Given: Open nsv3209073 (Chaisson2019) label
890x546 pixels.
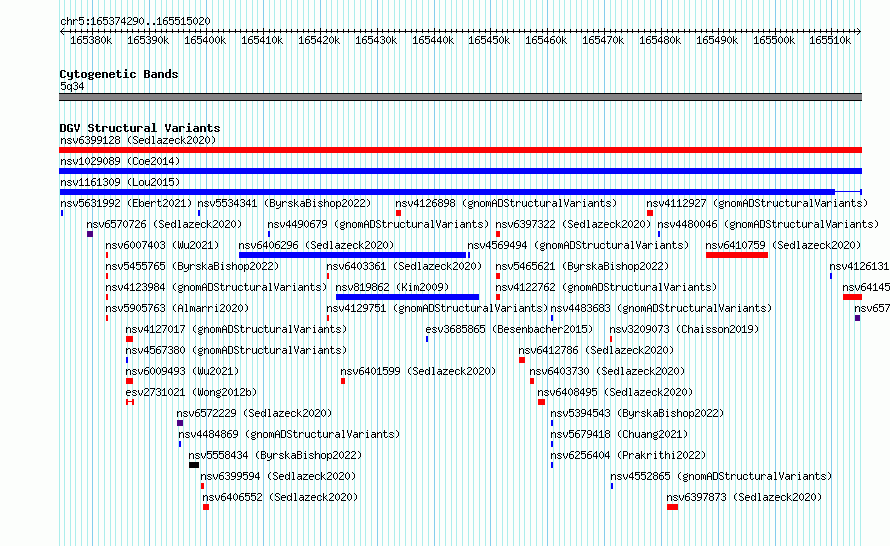Looking at the screenshot, I should [684, 329].
